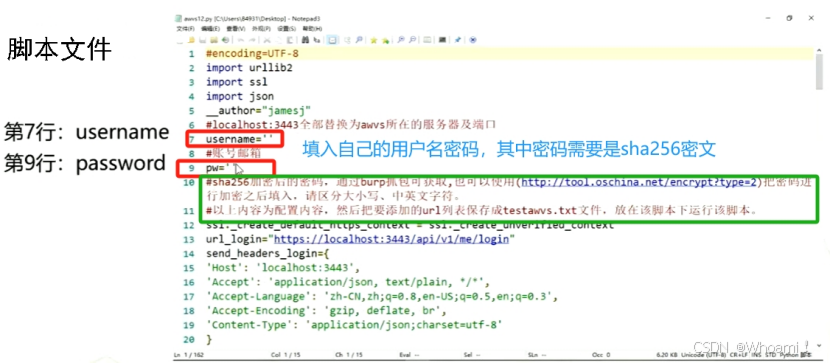
Task: Click the 'import json' line
Action: pos(240,96)
